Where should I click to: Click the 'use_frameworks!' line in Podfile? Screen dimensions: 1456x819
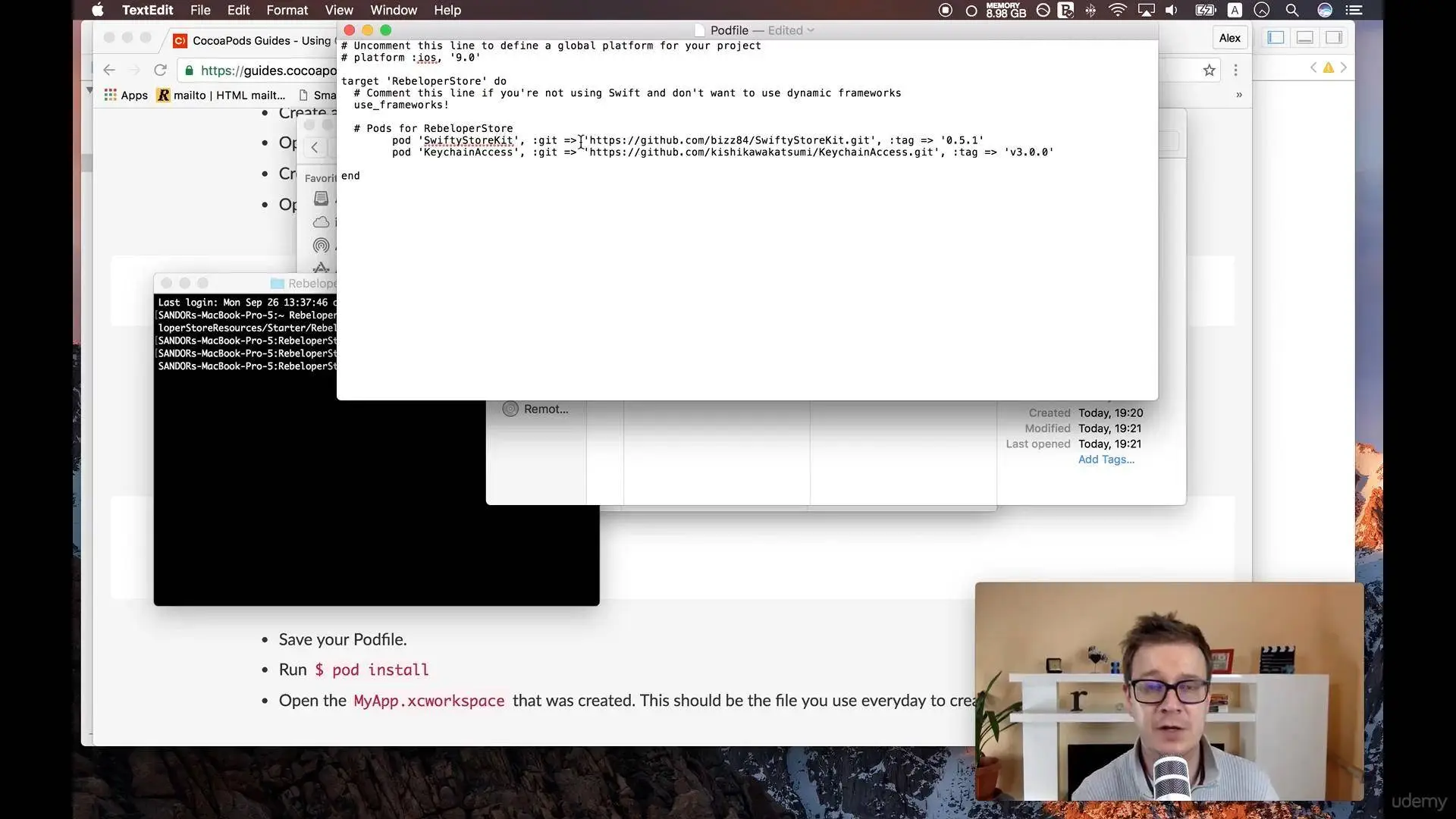point(401,105)
